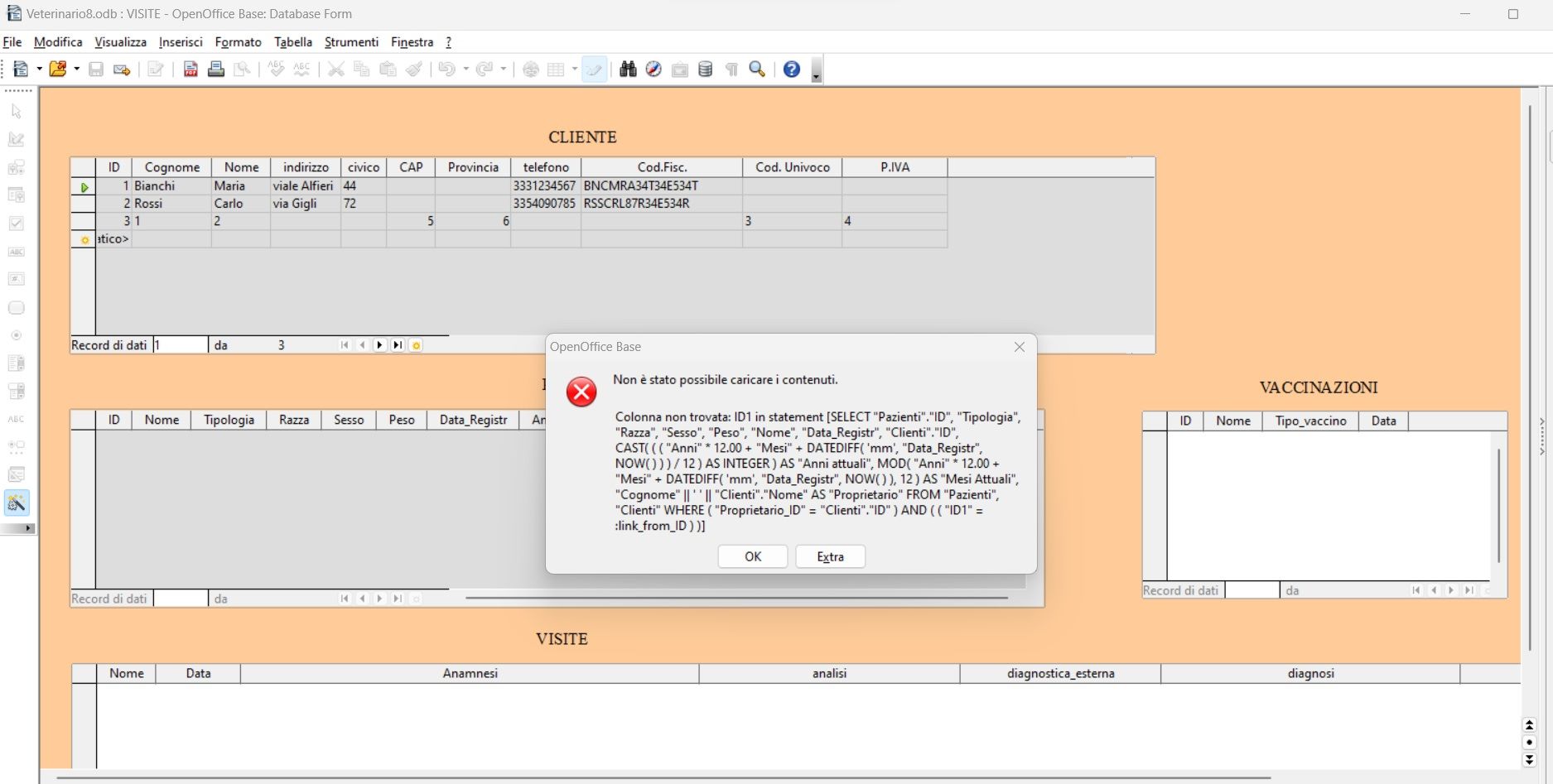Click the Export as PDF icon

(x=191, y=70)
